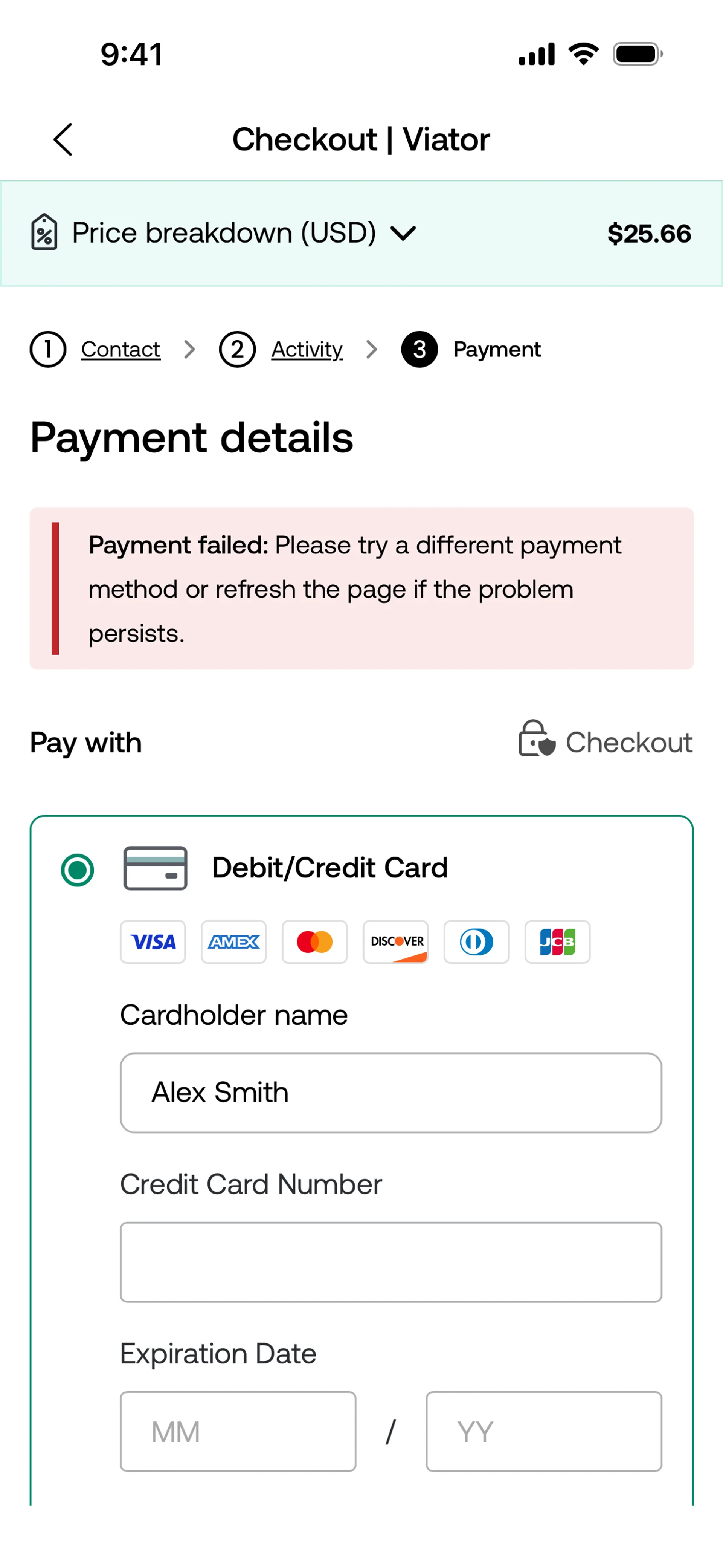The width and height of the screenshot is (723, 1568).
Task: Go to the Contact step
Action: click(x=120, y=349)
